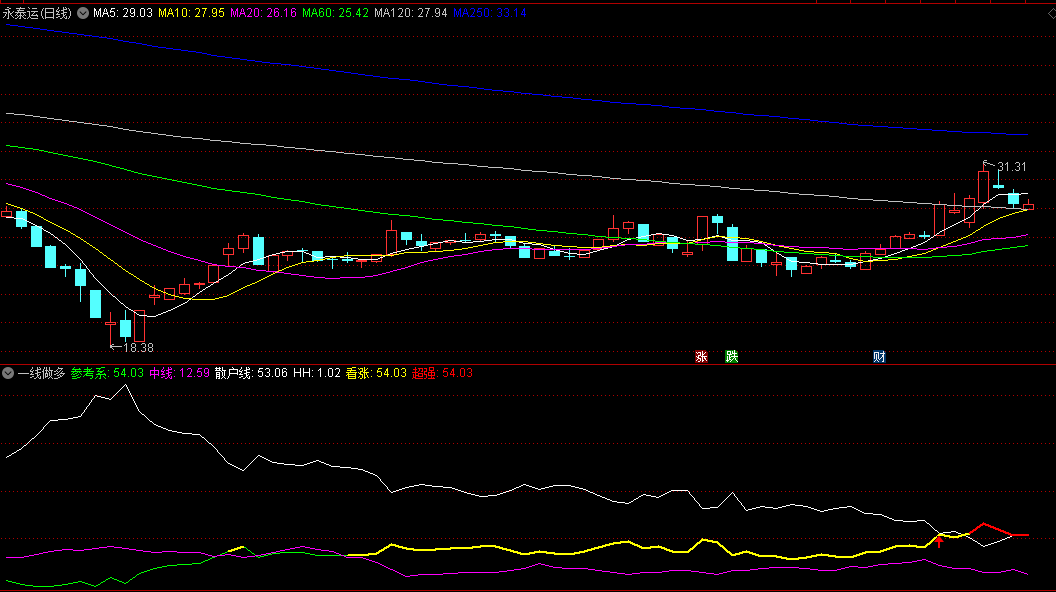
Task: Select the MA20: 26.16 label
Action: point(263,13)
